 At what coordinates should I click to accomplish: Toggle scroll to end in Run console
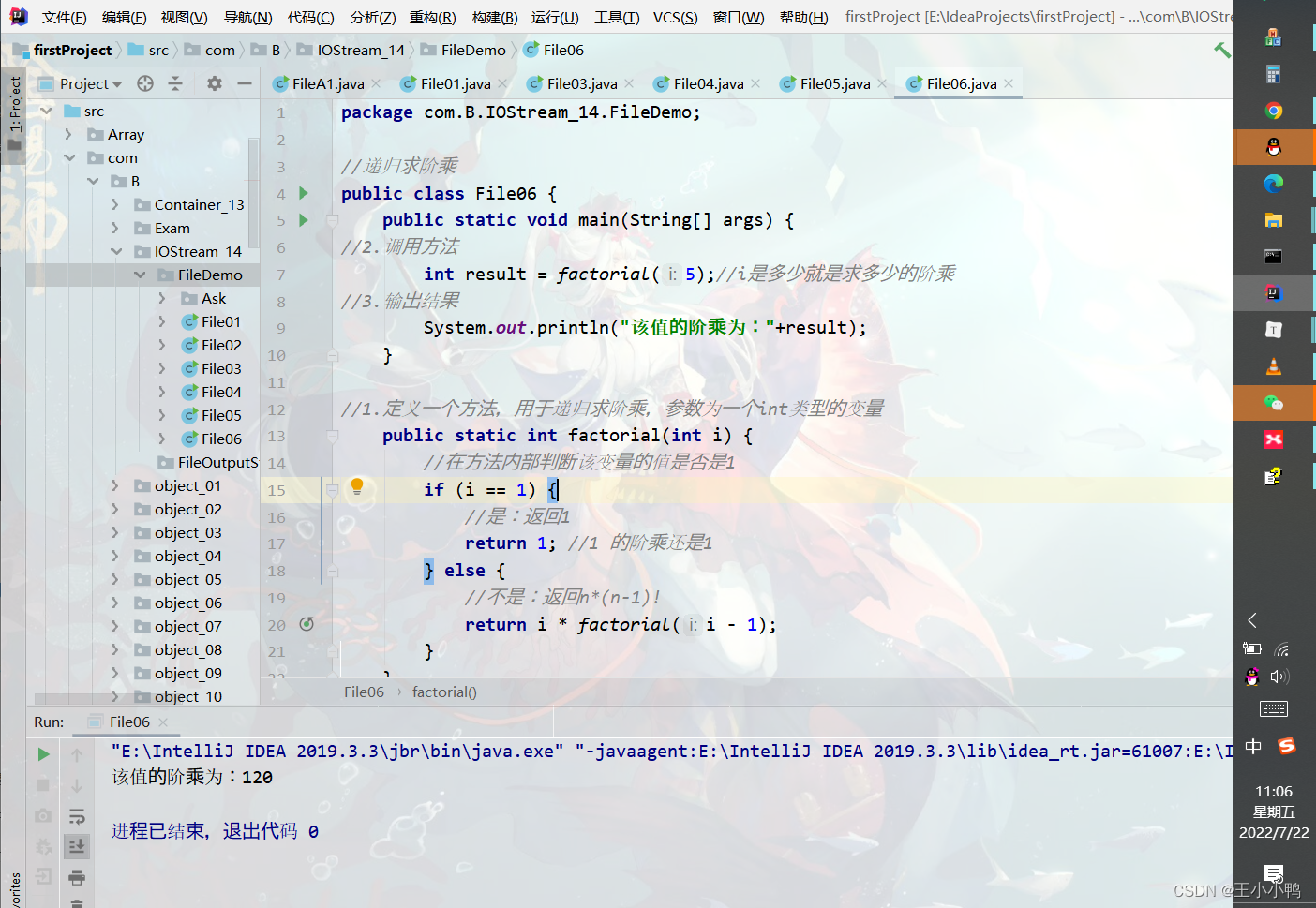pyautogui.click(x=77, y=846)
